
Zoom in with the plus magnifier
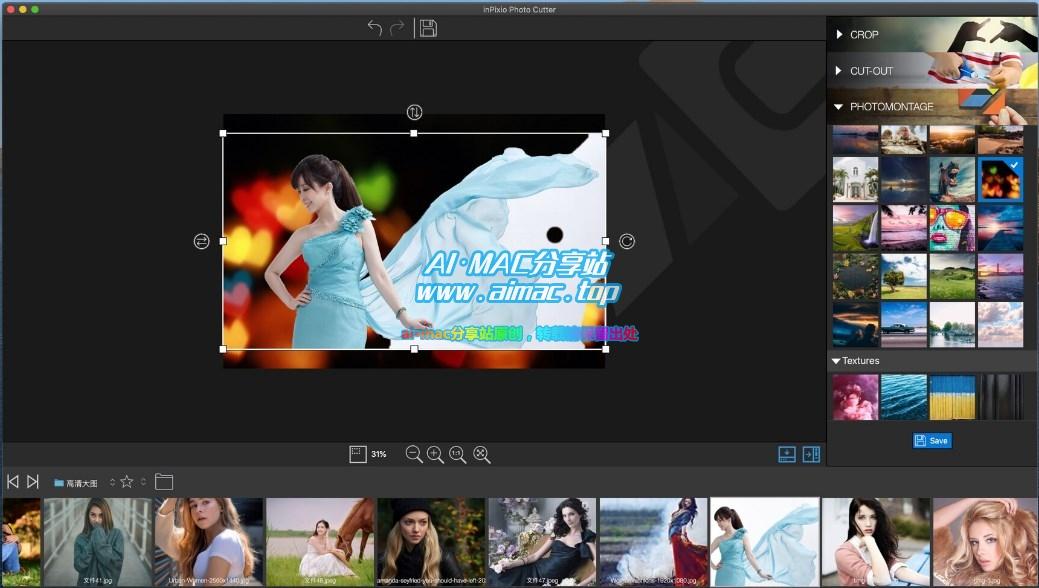[x=435, y=454]
